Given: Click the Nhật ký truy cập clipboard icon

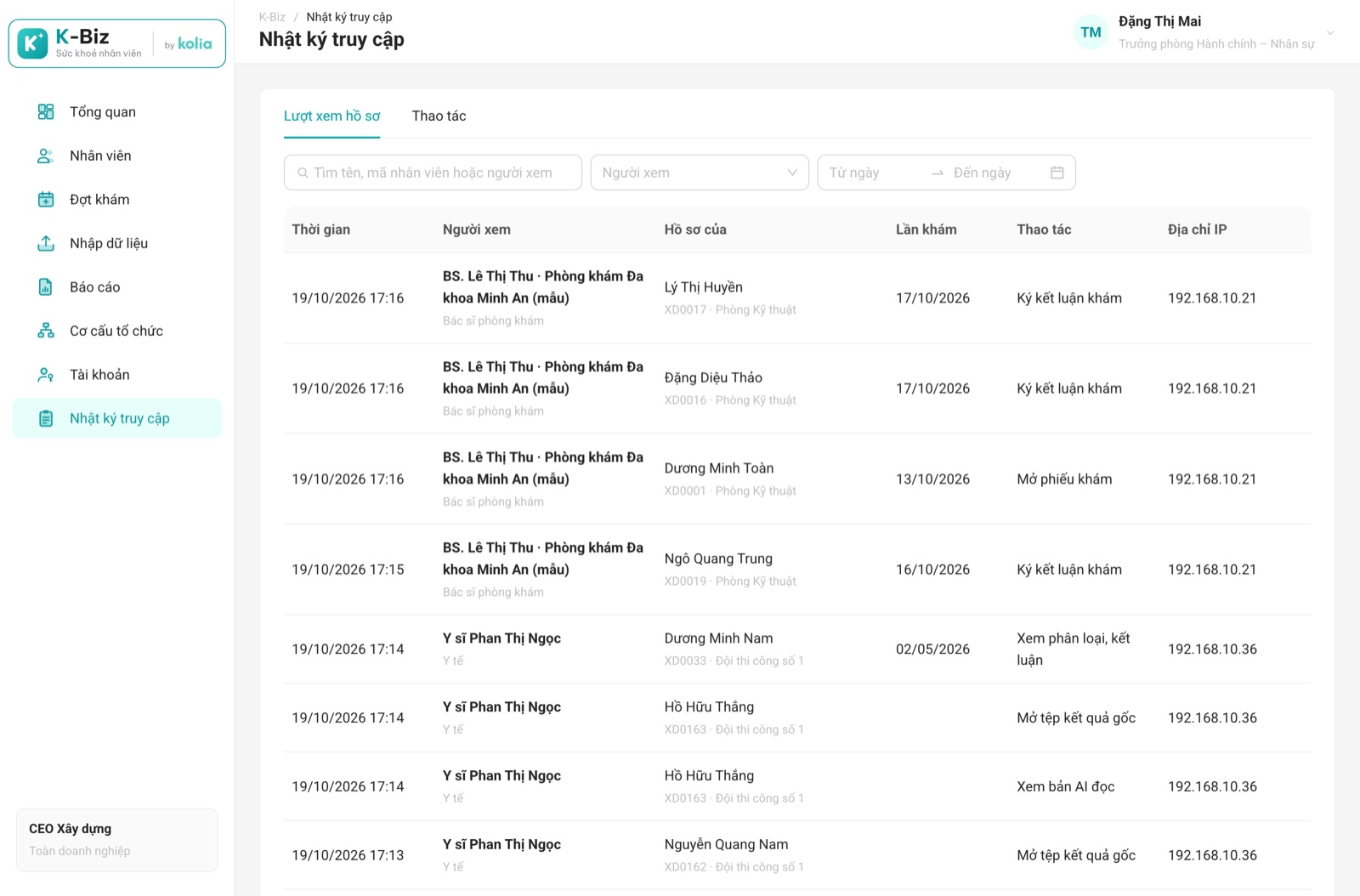Looking at the screenshot, I should tap(46, 418).
